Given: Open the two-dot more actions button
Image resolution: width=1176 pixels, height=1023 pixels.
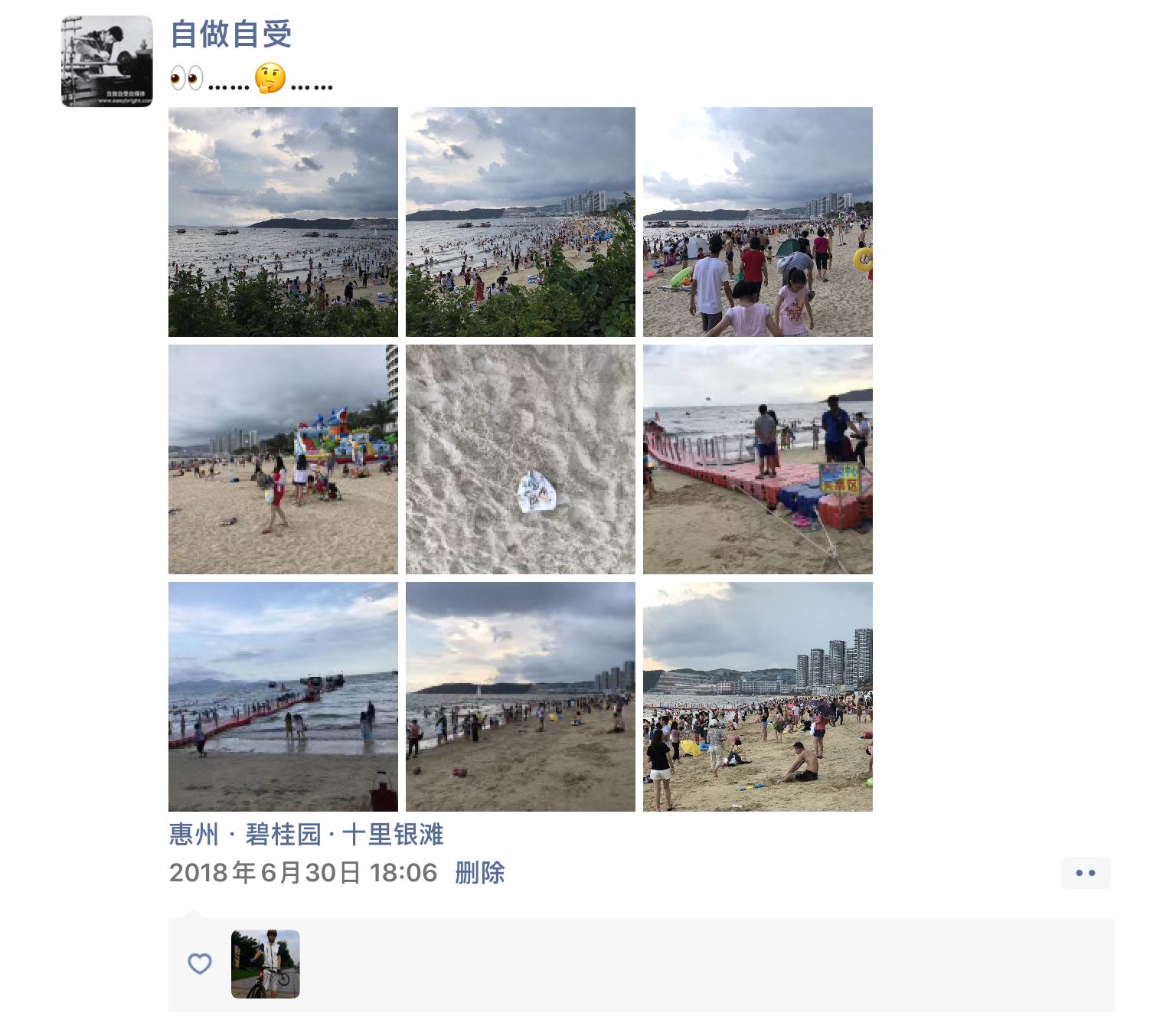Looking at the screenshot, I should click(1086, 873).
